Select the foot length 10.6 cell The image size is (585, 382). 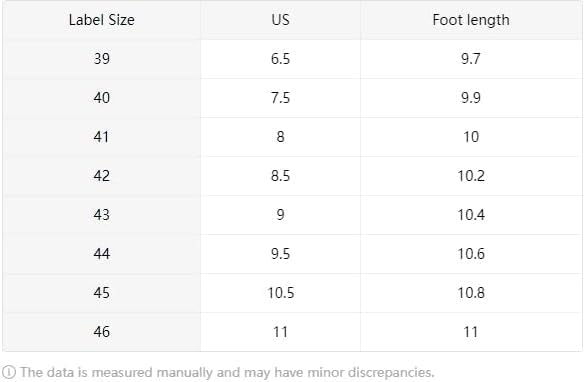tap(471, 254)
